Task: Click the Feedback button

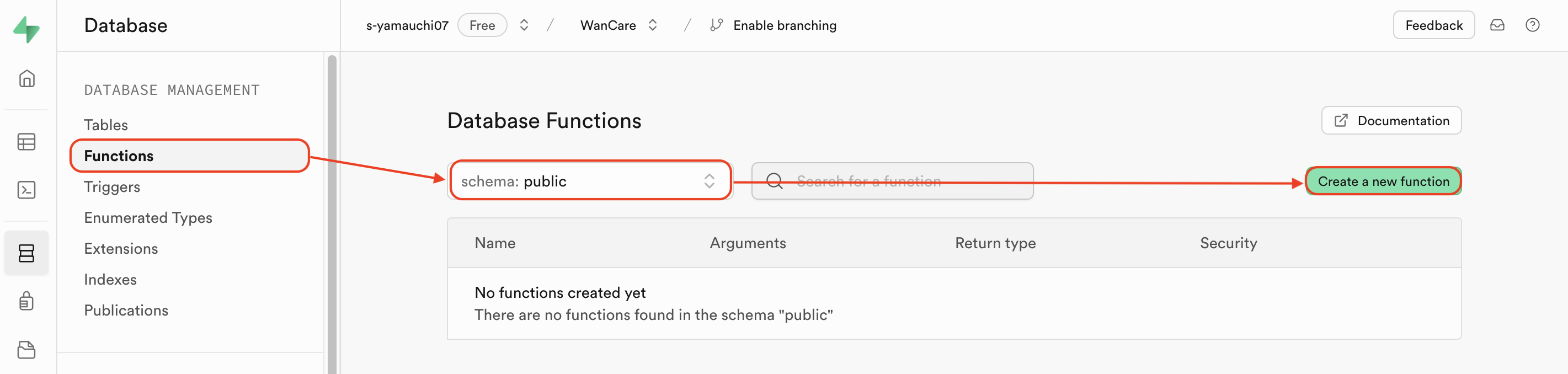Action: (x=1433, y=25)
